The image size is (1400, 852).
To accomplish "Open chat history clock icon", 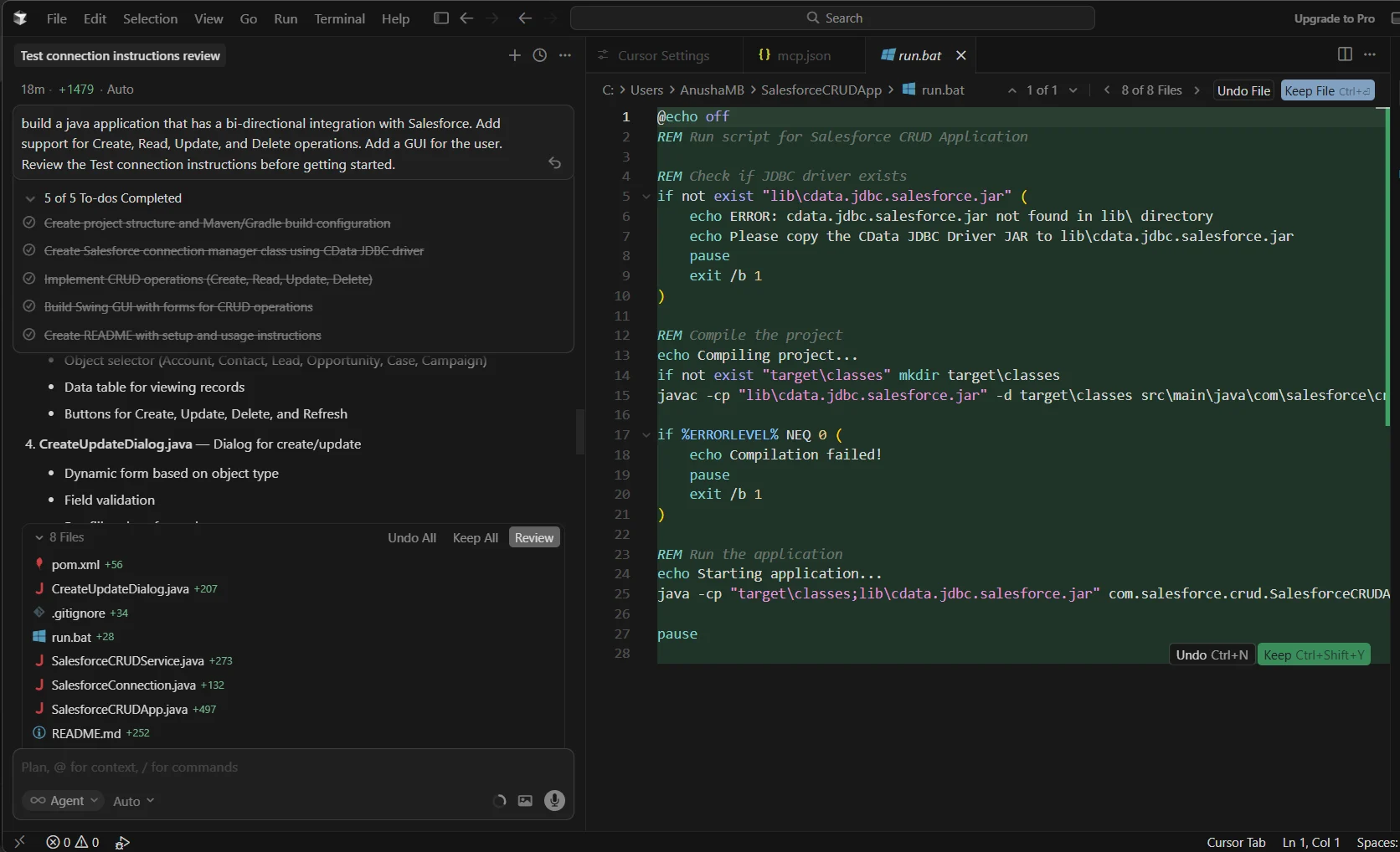I will [x=540, y=55].
